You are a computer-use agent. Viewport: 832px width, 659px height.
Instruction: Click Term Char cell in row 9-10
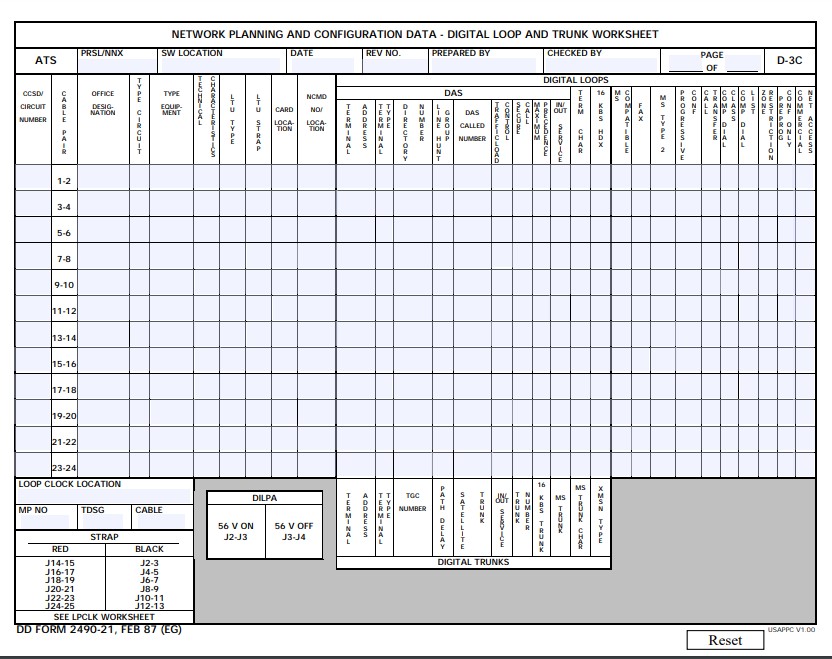(x=580, y=282)
